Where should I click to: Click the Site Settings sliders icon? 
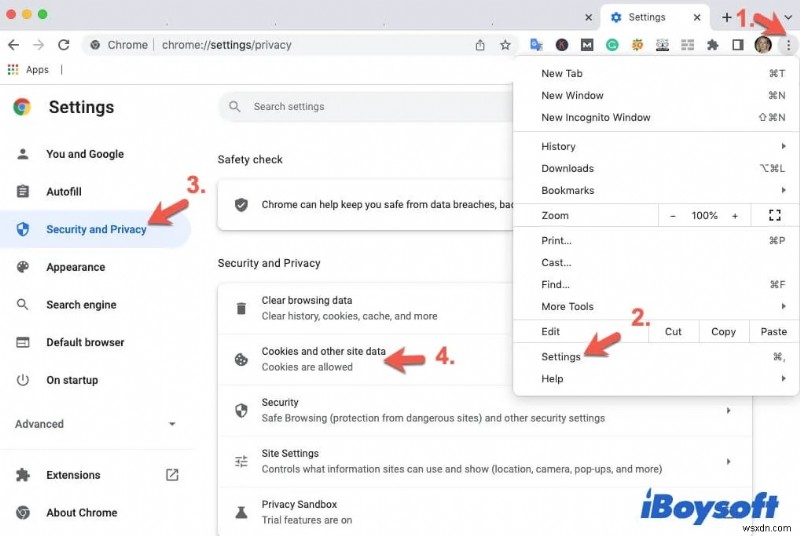[x=241, y=462]
